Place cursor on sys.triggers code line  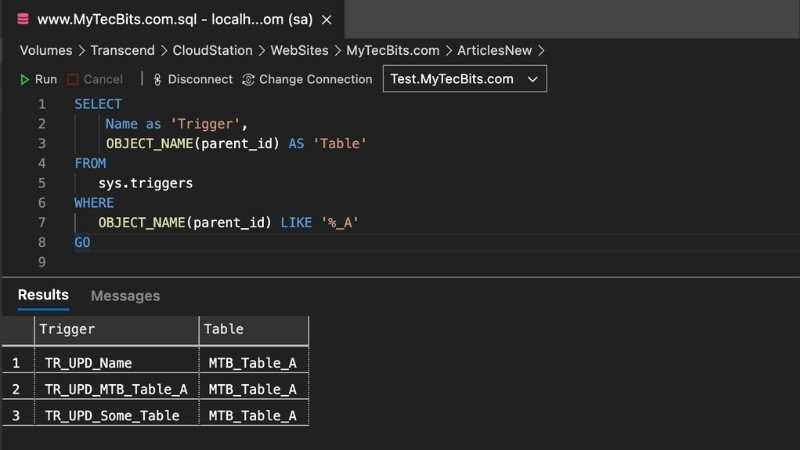coord(145,183)
